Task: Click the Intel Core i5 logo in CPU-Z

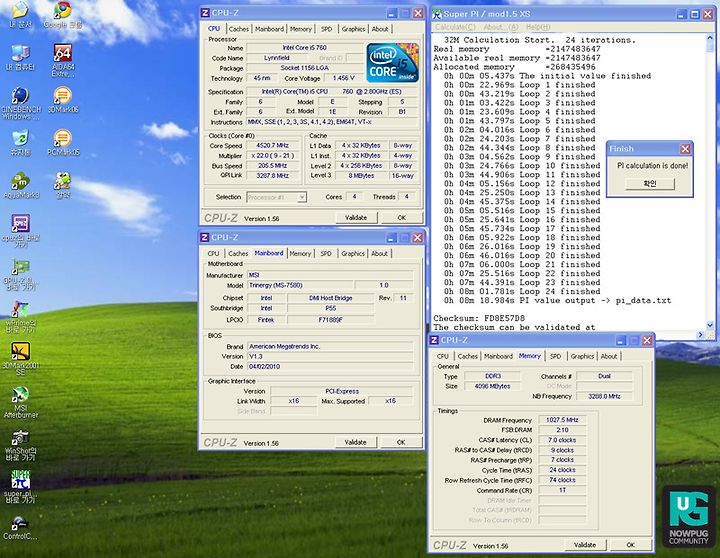Action: pos(393,62)
